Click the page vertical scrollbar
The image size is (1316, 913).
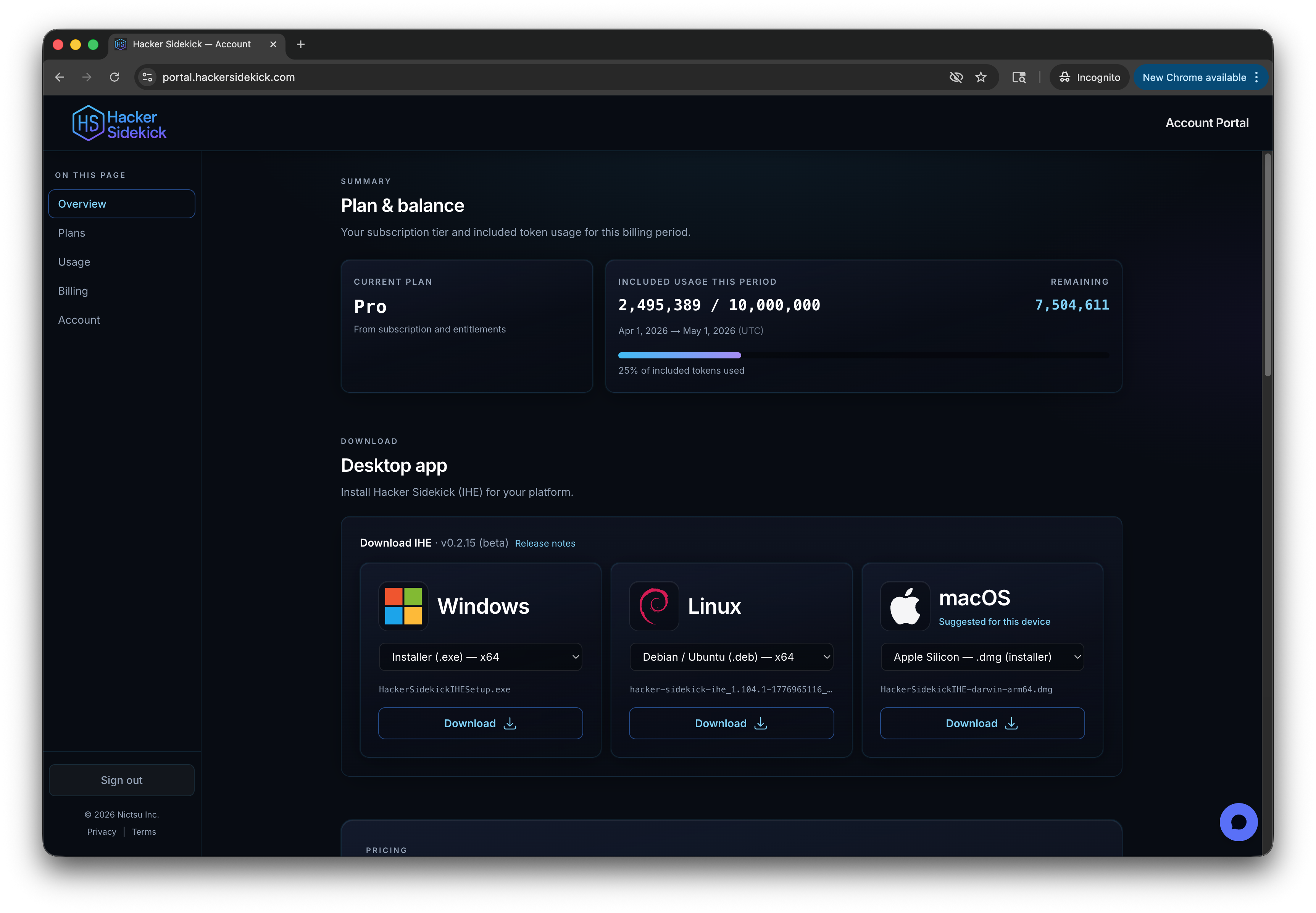click(1267, 265)
